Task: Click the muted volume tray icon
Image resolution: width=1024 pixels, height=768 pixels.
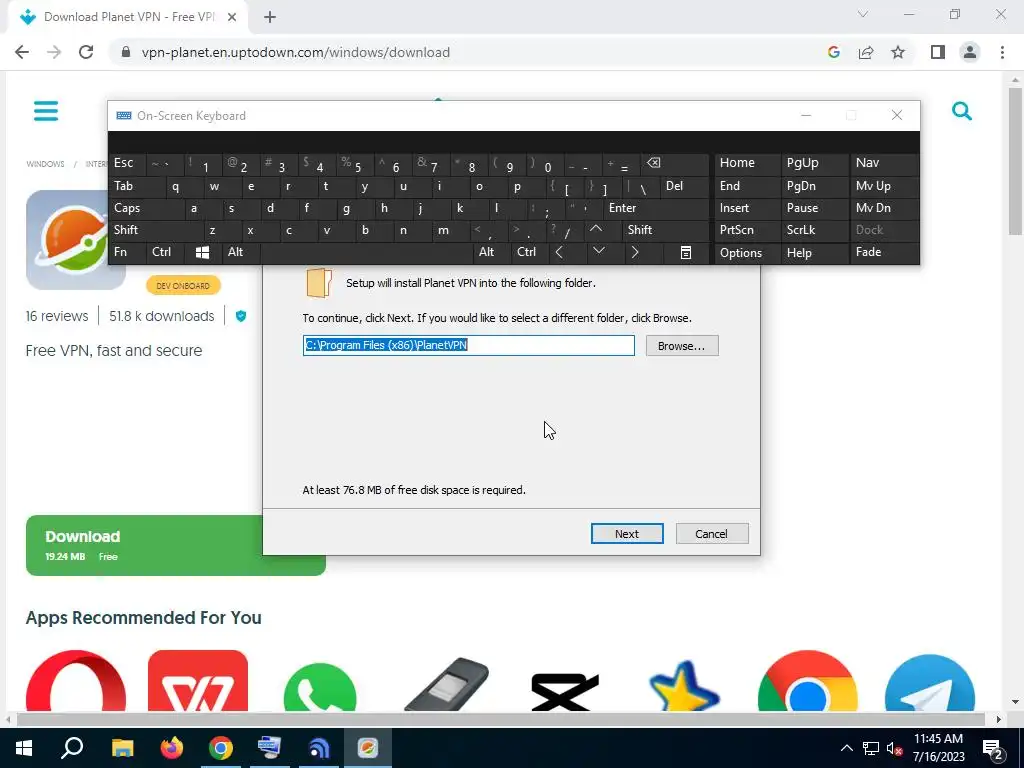Action: pos(894,748)
